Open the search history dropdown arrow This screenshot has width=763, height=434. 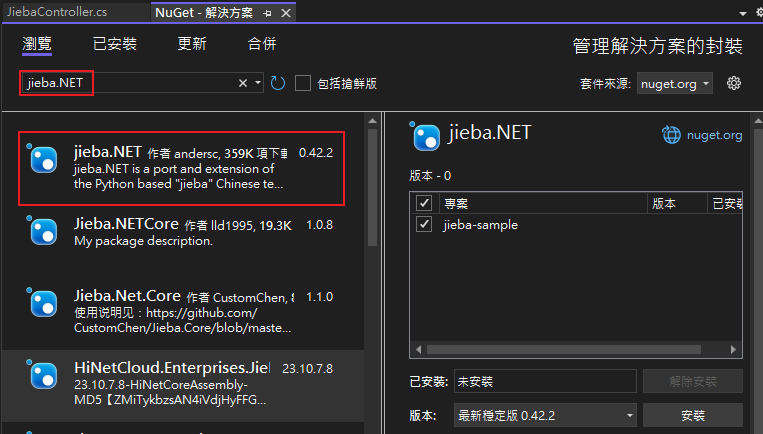[258, 83]
